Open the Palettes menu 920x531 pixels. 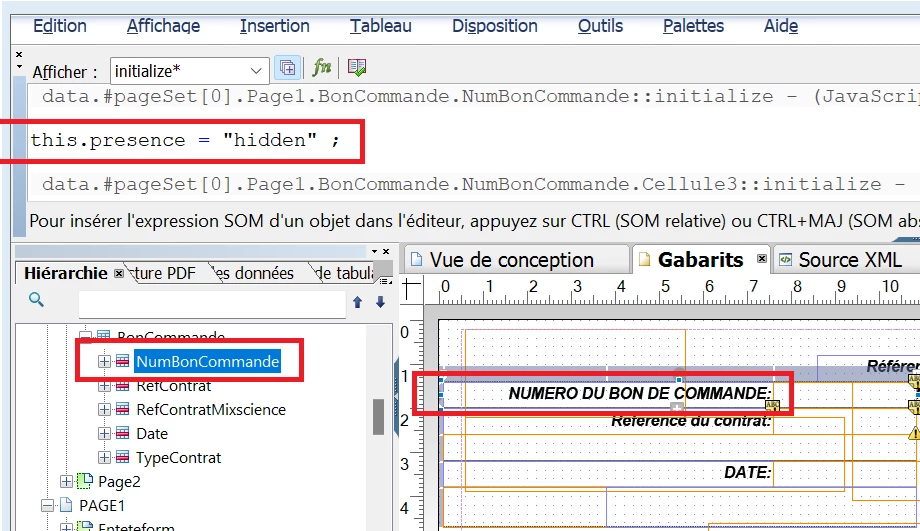point(694,26)
